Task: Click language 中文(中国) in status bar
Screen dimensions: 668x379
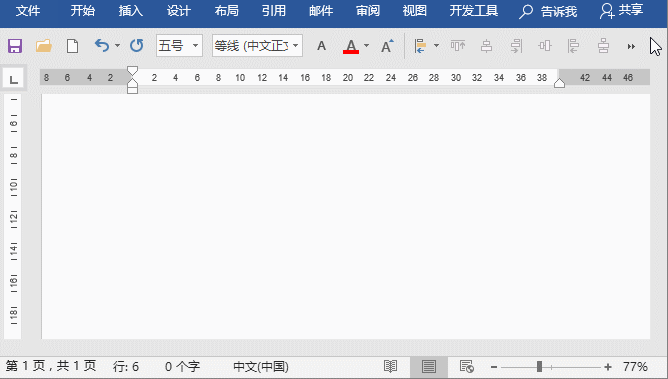Action: tap(261, 367)
